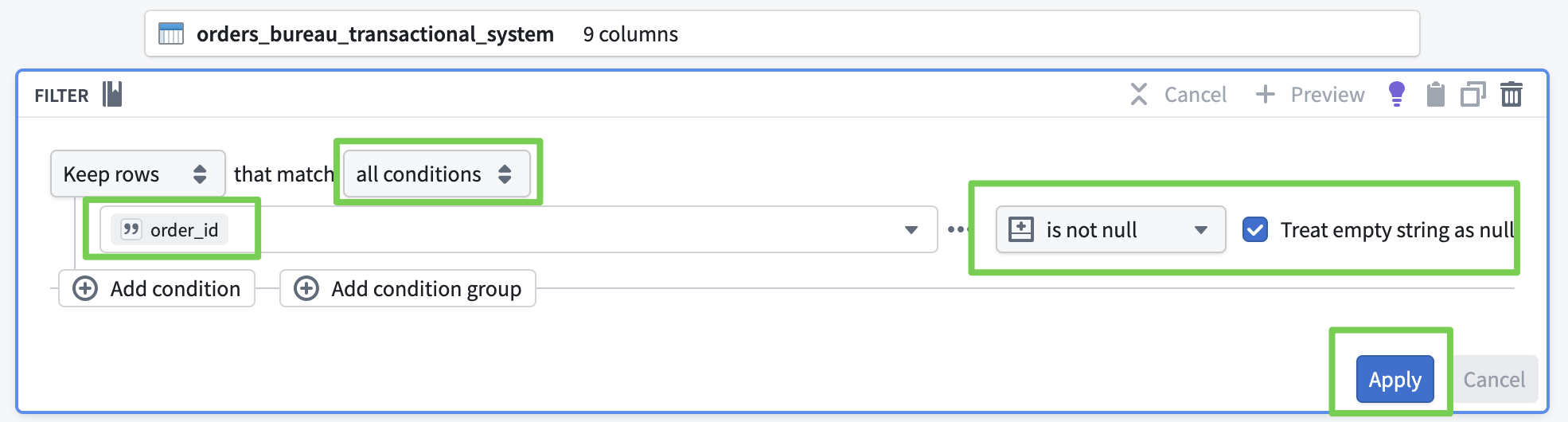Click the three dots beside column field

pyautogui.click(x=956, y=230)
